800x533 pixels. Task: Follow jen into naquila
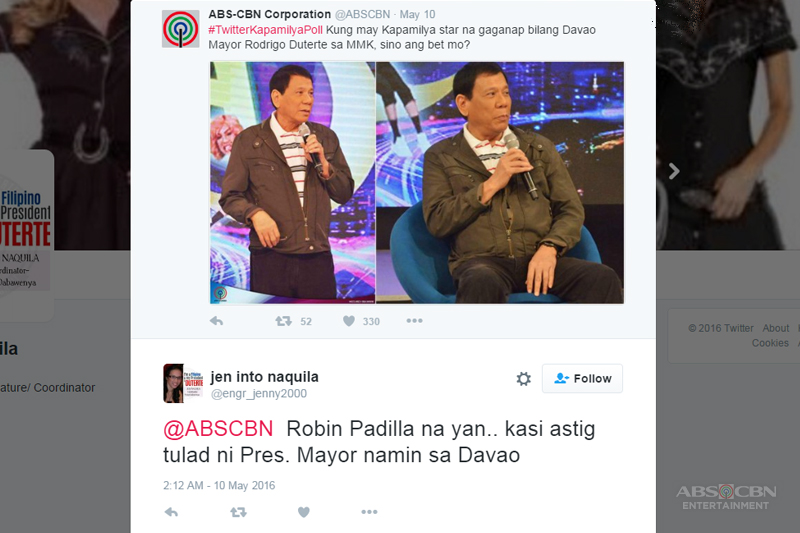pyautogui.click(x=582, y=378)
